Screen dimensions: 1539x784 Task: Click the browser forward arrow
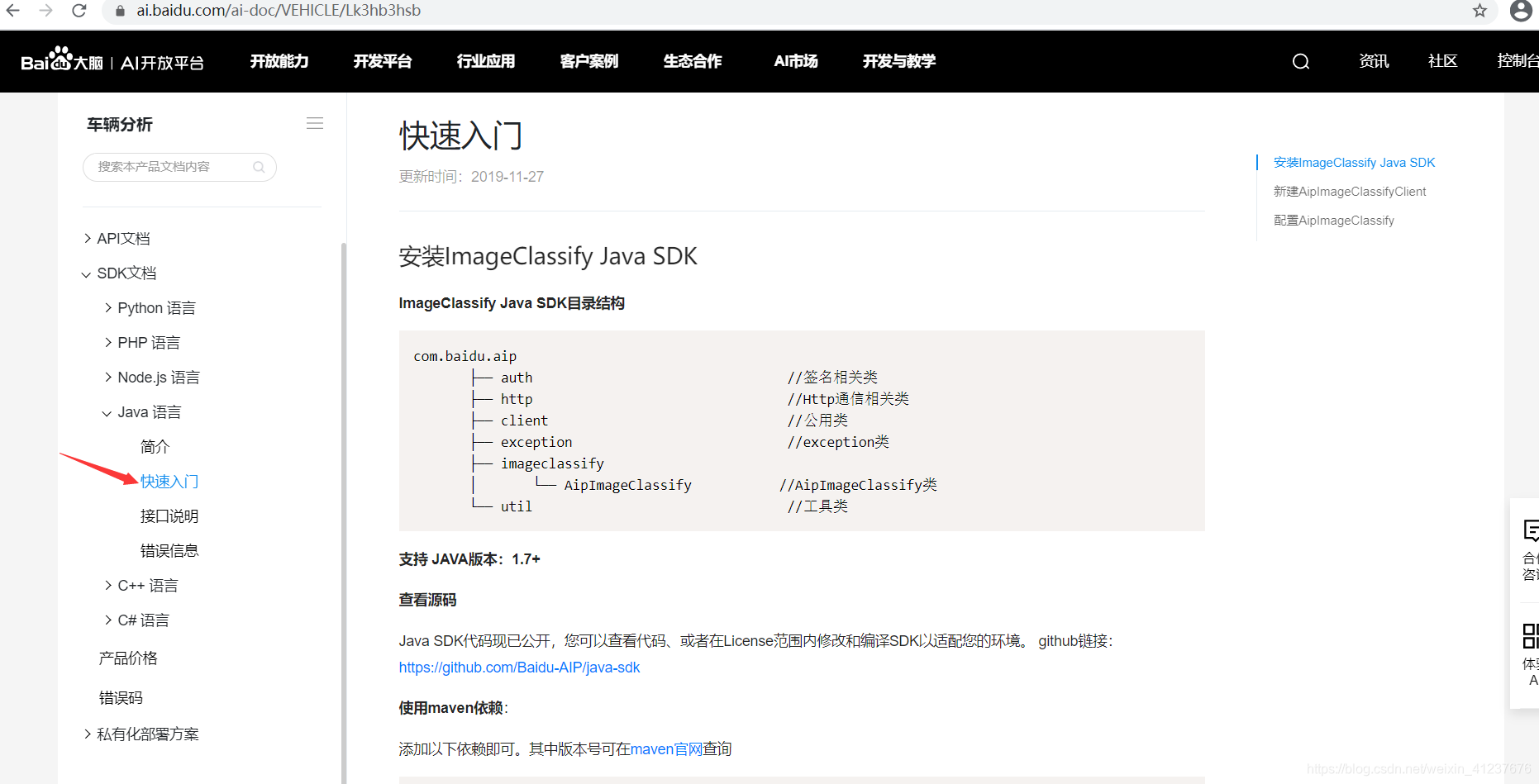[x=46, y=11]
